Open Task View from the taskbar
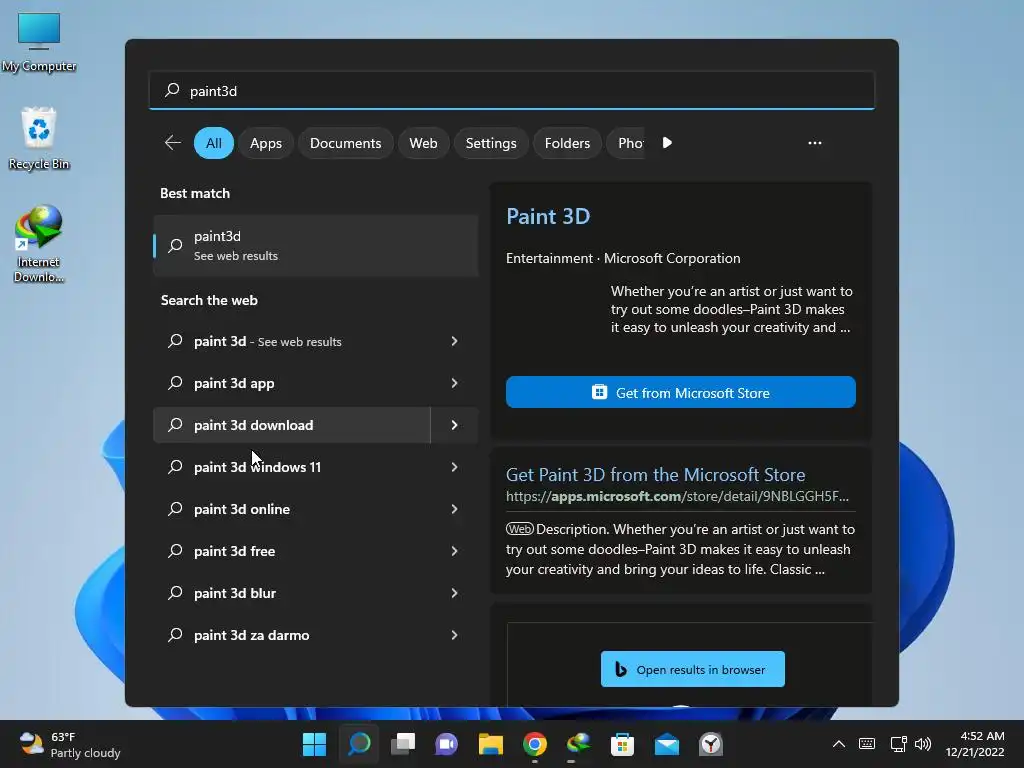1024x768 pixels. pos(403,744)
